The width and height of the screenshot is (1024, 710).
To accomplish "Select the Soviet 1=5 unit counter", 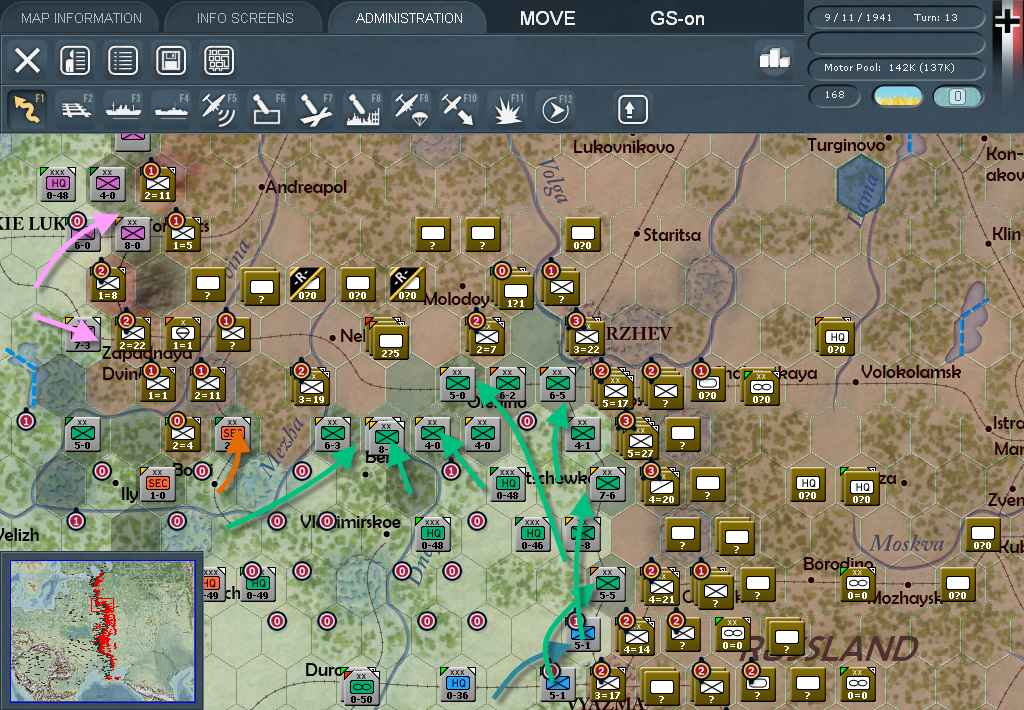I will click(183, 234).
